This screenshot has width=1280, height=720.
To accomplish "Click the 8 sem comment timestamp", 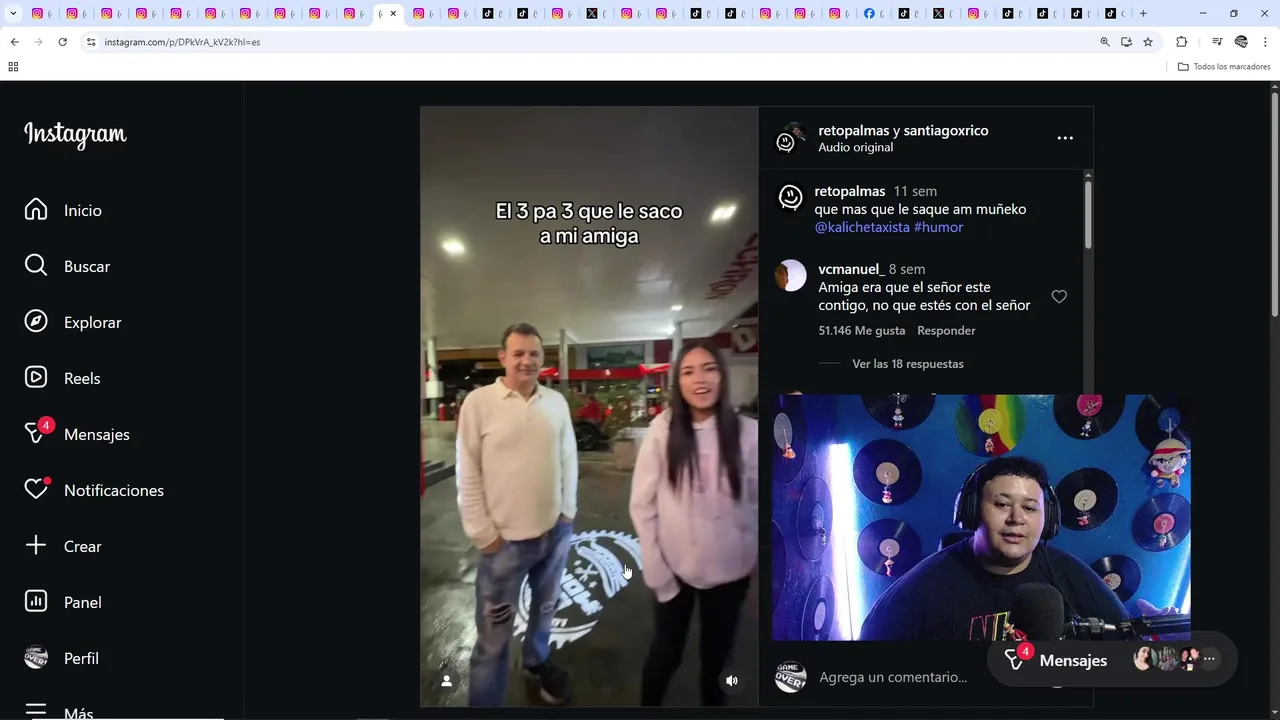I will point(907,269).
